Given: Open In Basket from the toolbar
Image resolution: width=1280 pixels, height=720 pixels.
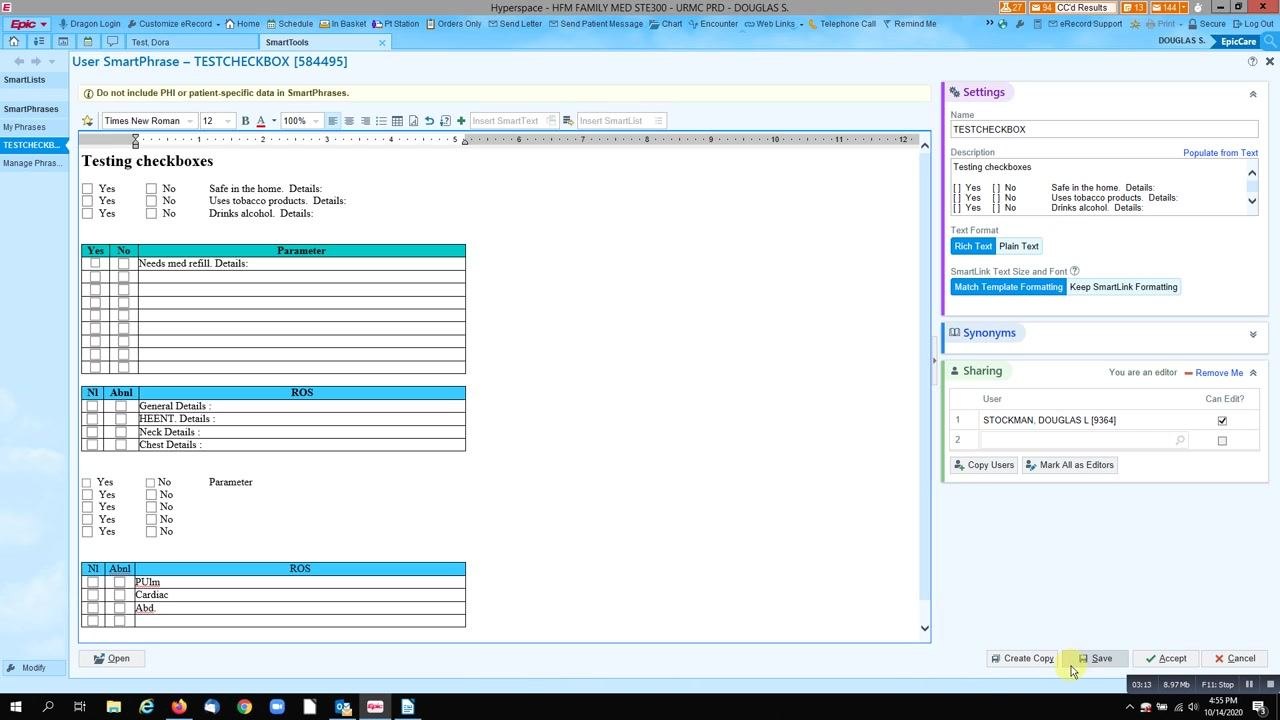Looking at the screenshot, I should coord(343,24).
